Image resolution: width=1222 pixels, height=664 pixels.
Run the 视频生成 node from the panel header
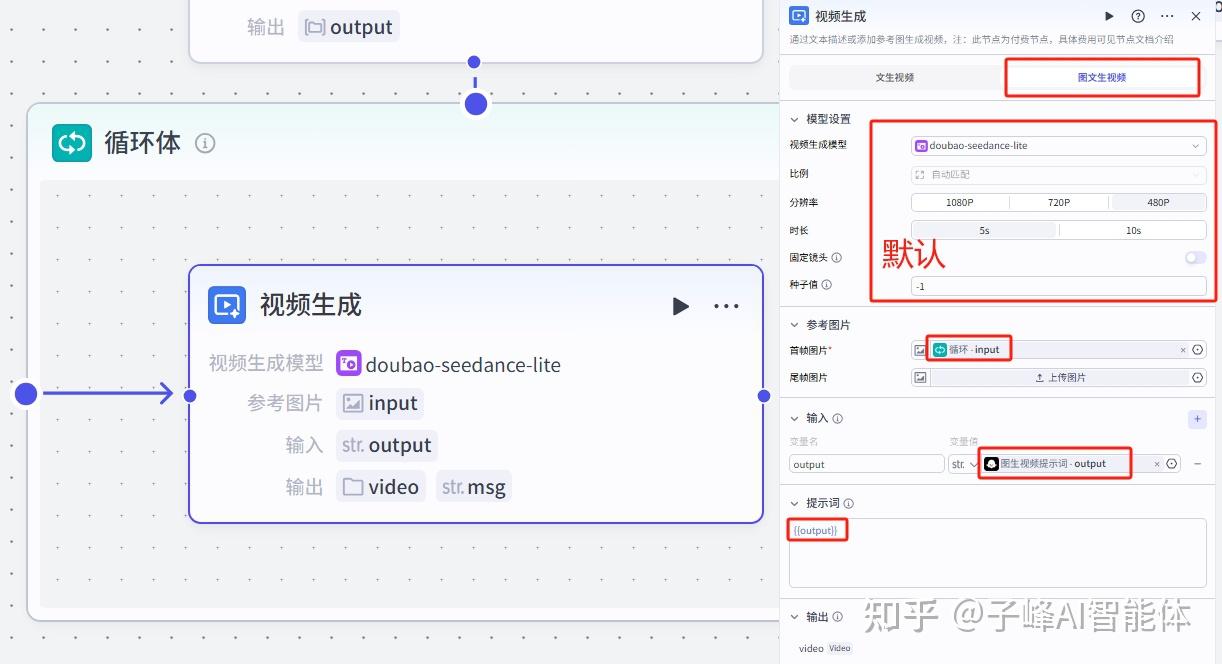click(1109, 16)
